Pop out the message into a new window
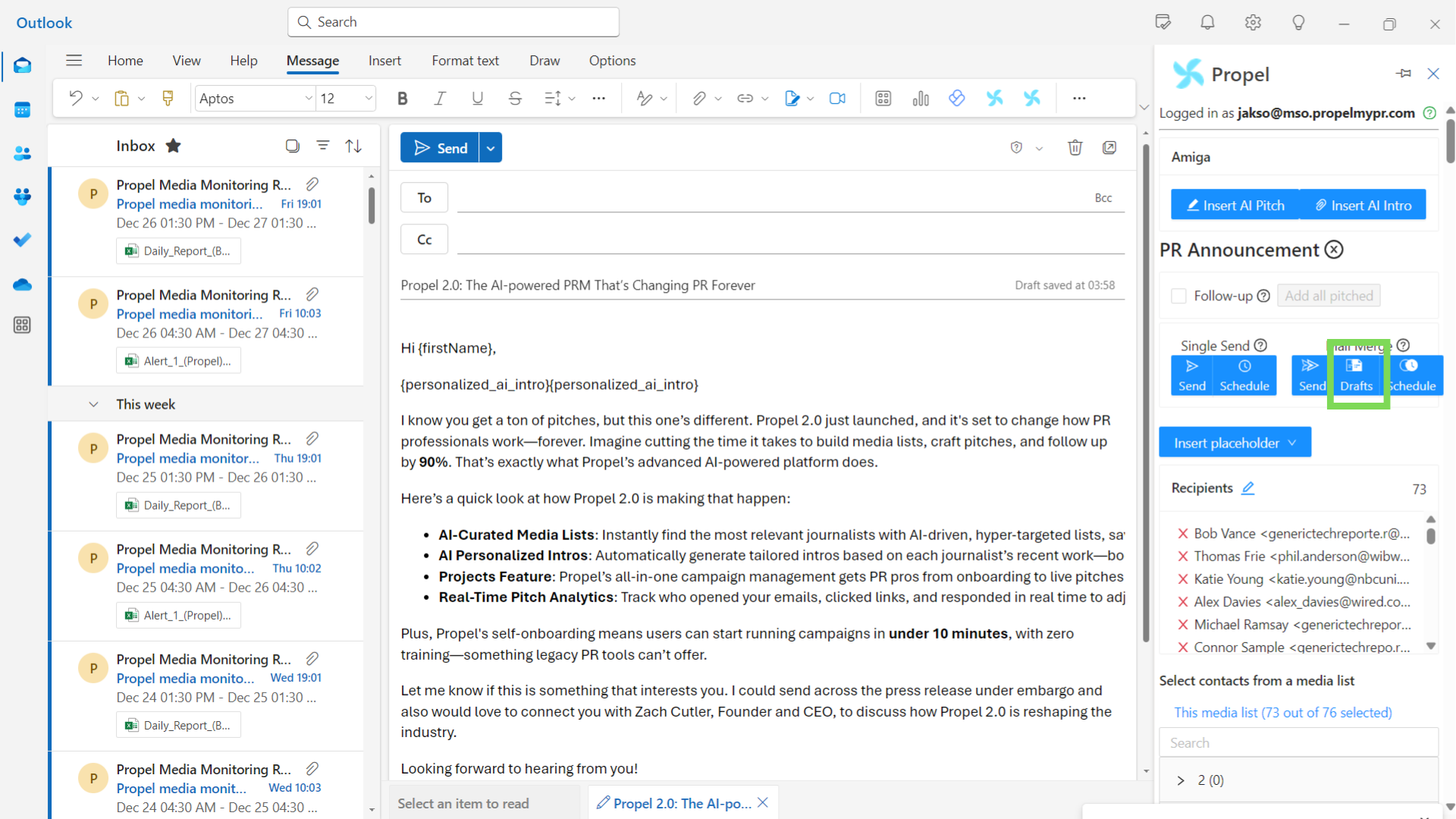This screenshot has height=819, width=1456. coord(1109,148)
